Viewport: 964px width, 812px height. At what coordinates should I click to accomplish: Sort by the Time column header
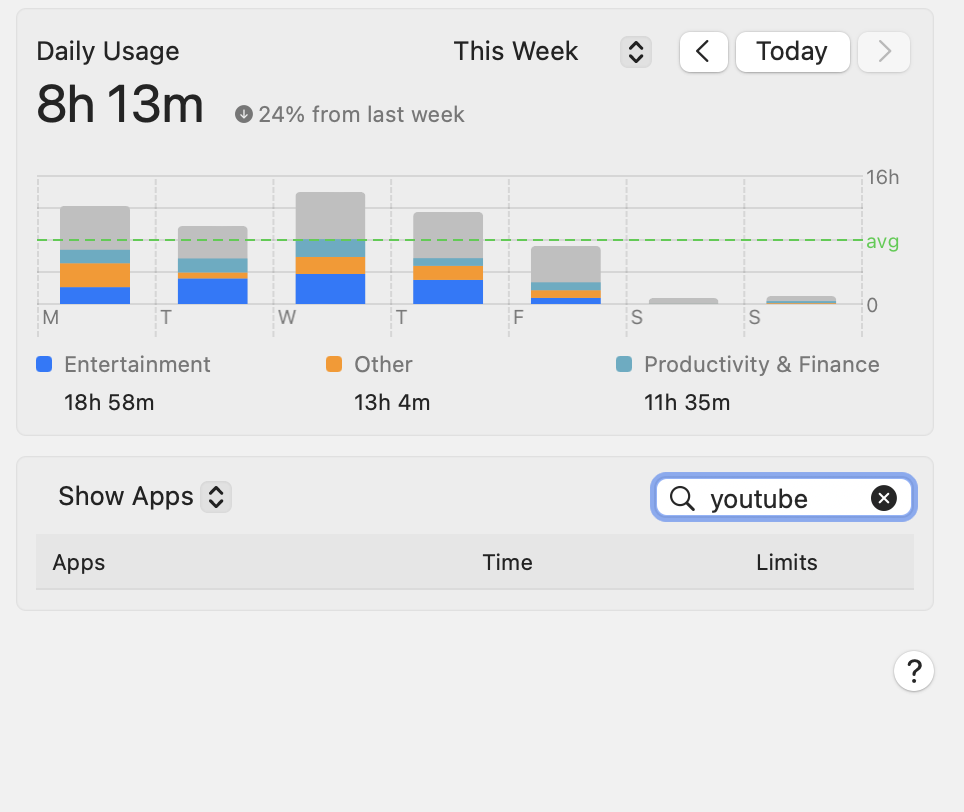point(507,562)
